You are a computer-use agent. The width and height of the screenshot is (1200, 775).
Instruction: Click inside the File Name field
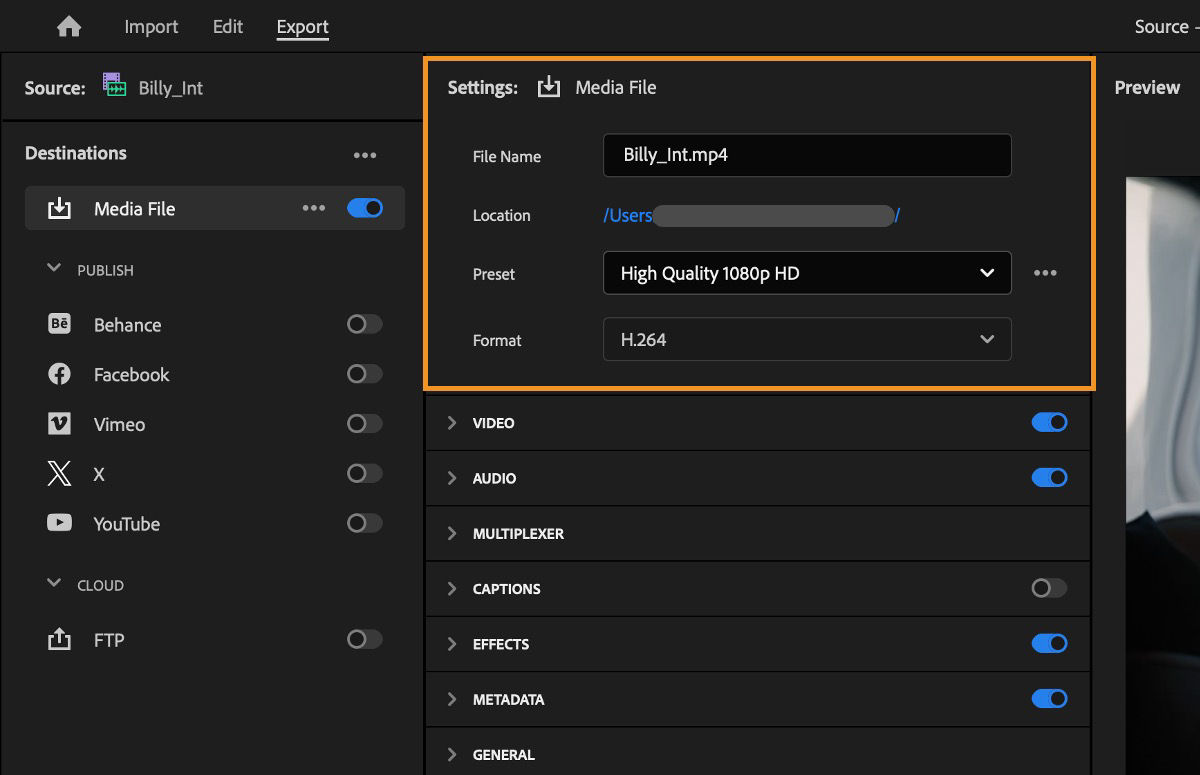807,155
